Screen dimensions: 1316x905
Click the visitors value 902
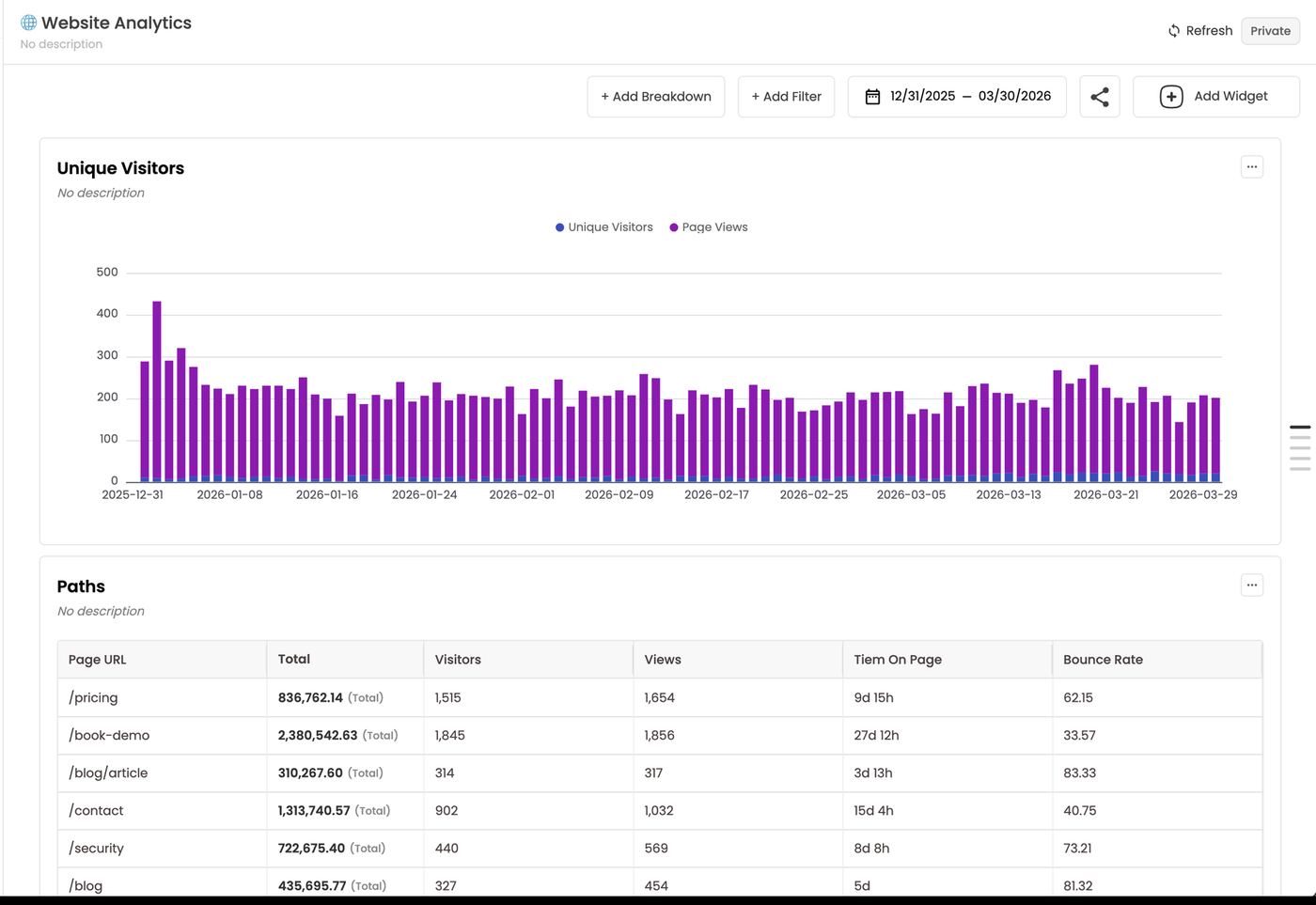447,811
